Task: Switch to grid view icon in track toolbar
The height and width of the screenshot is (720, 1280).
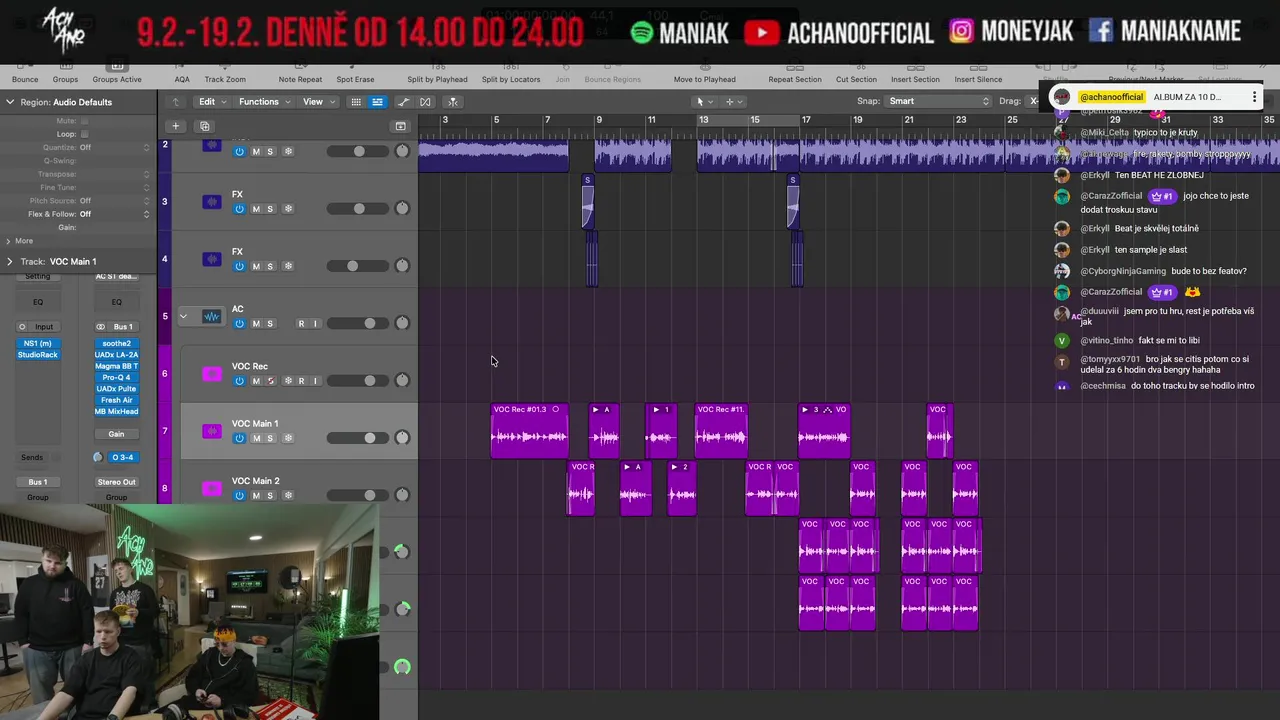Action: tap(355, 102)
